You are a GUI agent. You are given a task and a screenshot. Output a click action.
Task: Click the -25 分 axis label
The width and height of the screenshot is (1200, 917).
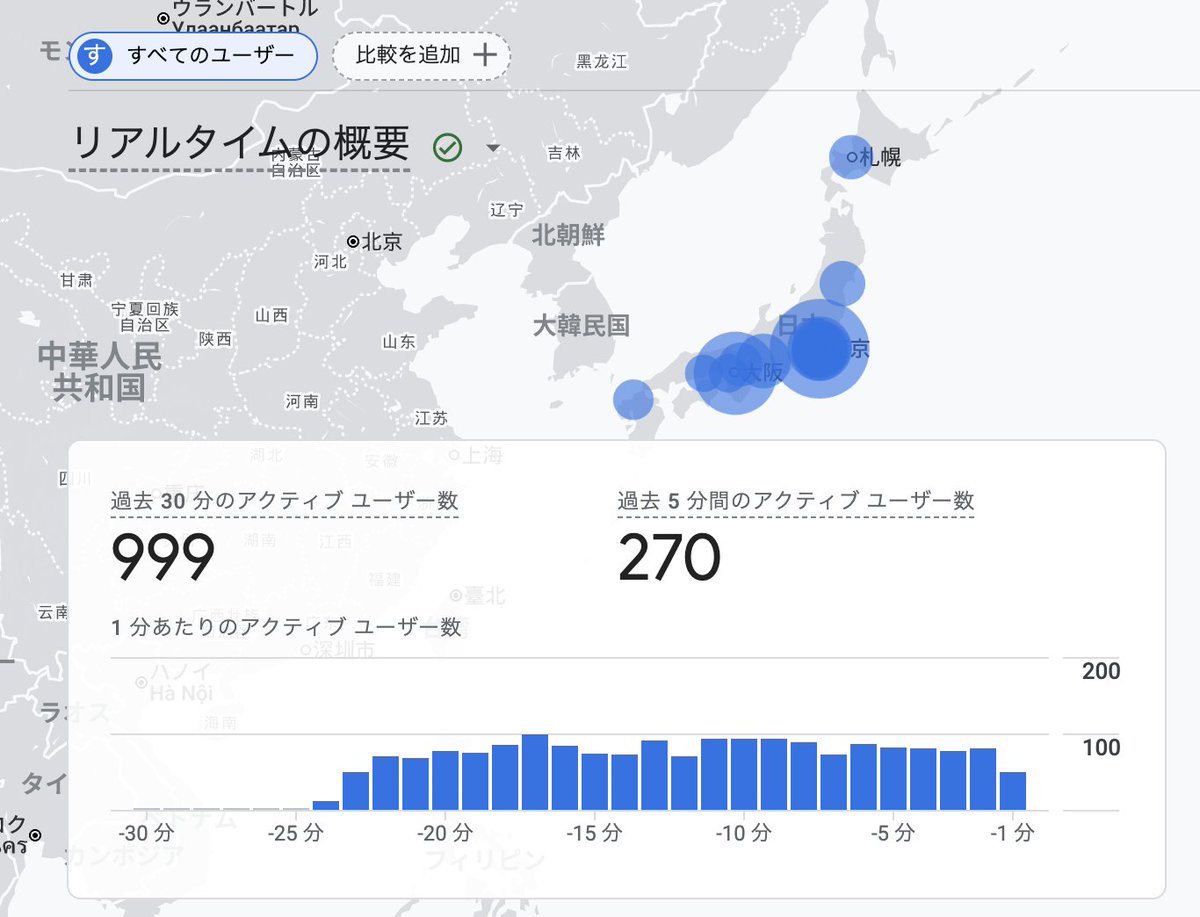coord(296,832)
